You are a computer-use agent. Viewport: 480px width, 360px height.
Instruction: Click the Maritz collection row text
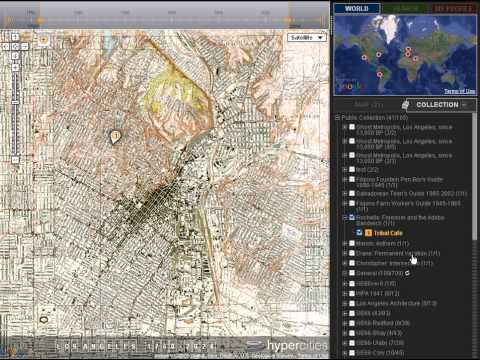(x=382, y=244)
